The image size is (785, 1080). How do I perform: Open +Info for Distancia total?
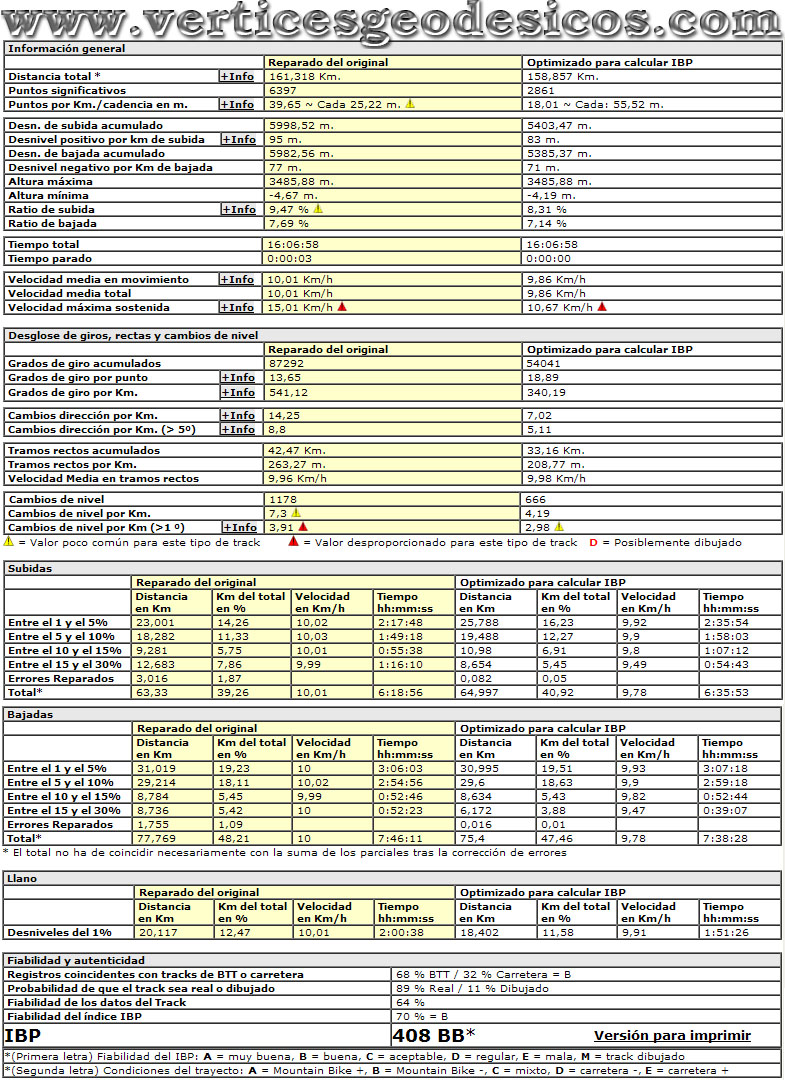tap(237, 76)
